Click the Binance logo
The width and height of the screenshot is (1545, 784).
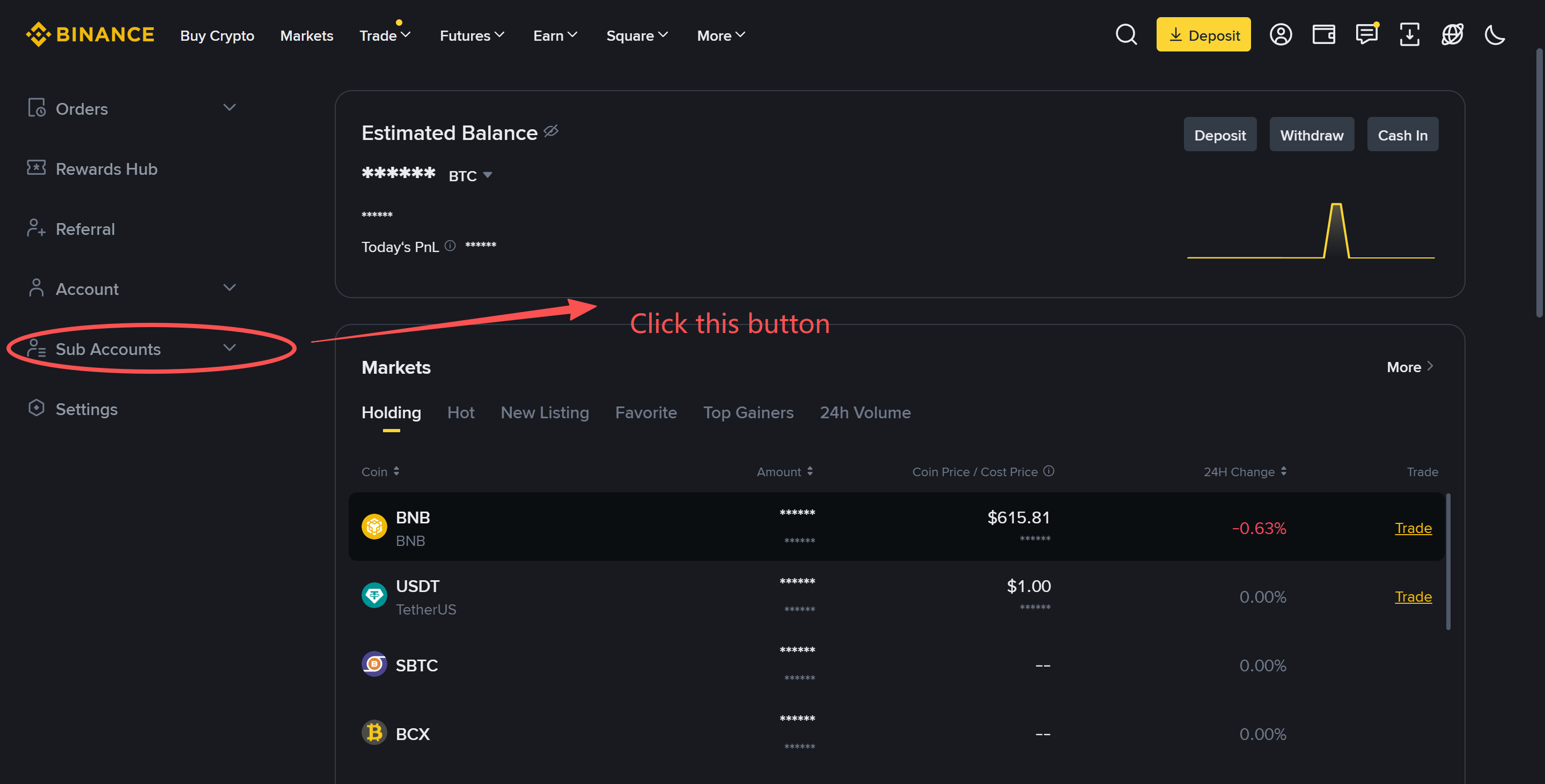point(90,35)
